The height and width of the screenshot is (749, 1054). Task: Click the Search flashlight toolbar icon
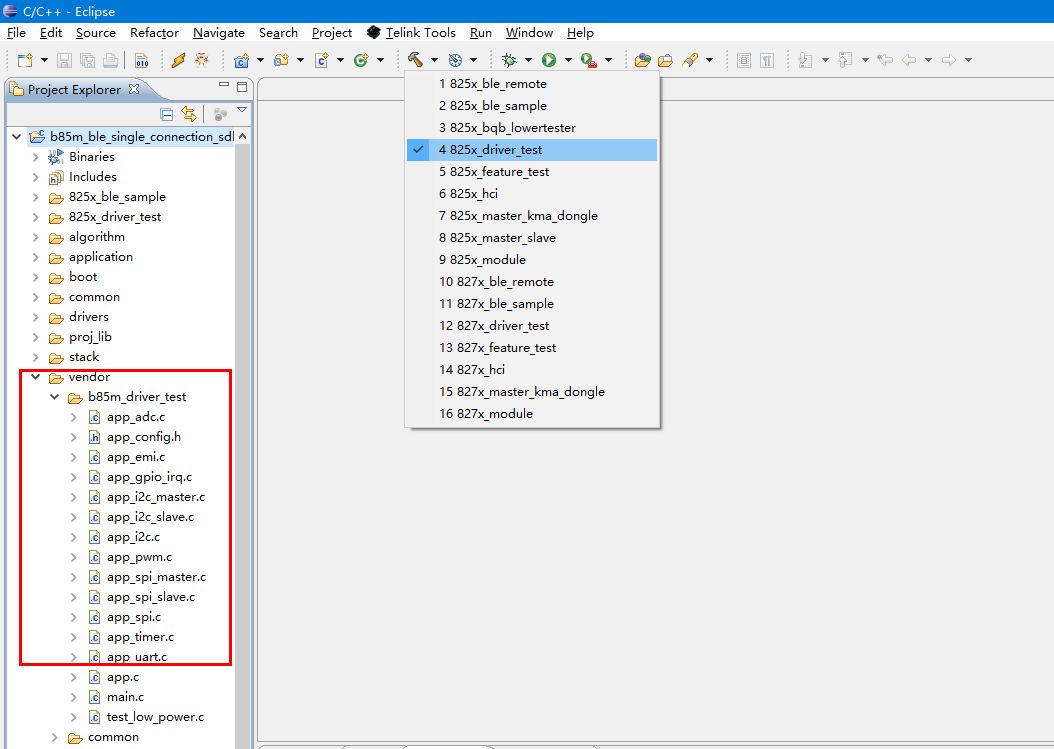(690, 60)
